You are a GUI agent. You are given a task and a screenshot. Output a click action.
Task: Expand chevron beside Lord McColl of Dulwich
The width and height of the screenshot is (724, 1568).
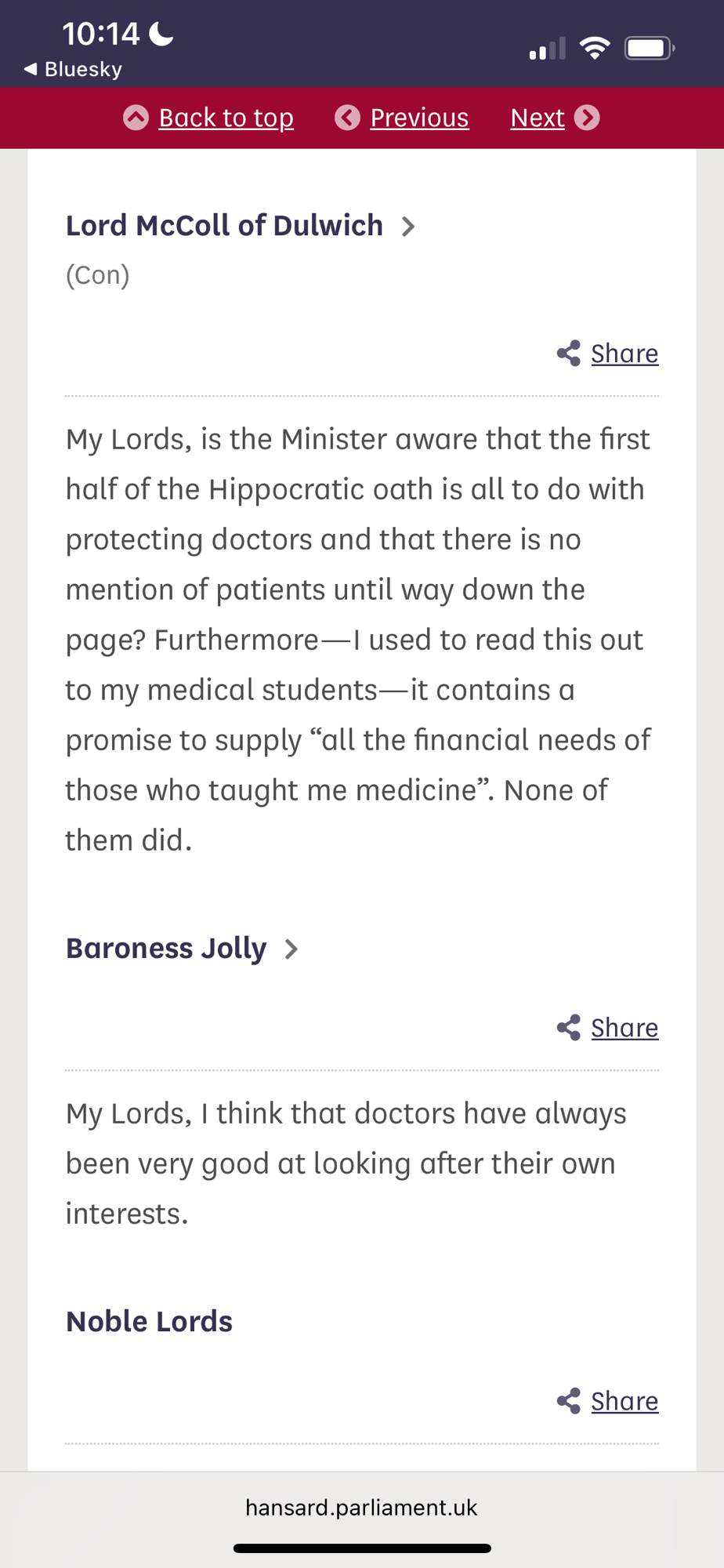click(x=408, y=227)
